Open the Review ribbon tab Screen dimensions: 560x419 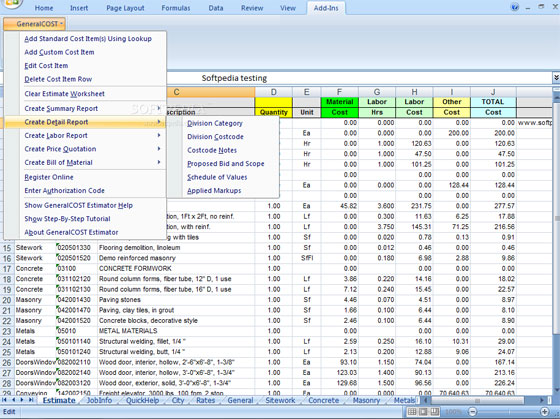click(x=252, y=8)
